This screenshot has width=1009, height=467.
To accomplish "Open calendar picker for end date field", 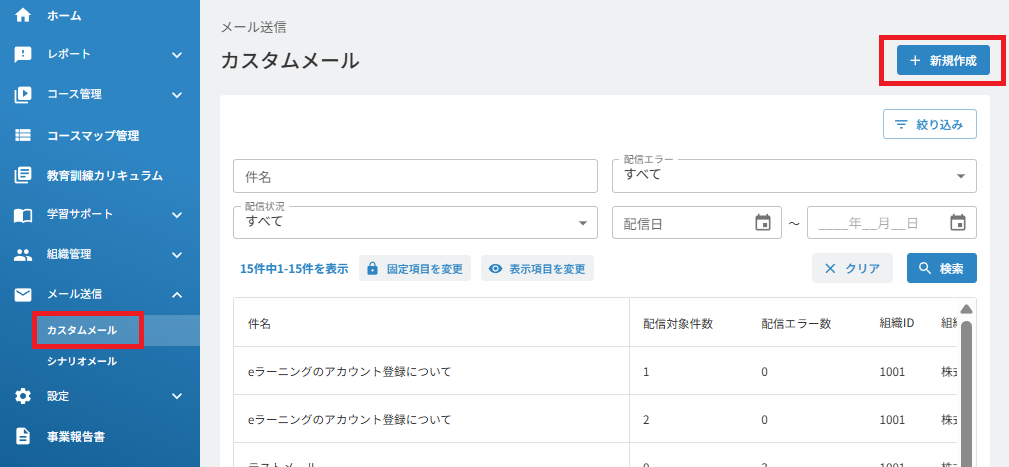I will coord(958,223).
